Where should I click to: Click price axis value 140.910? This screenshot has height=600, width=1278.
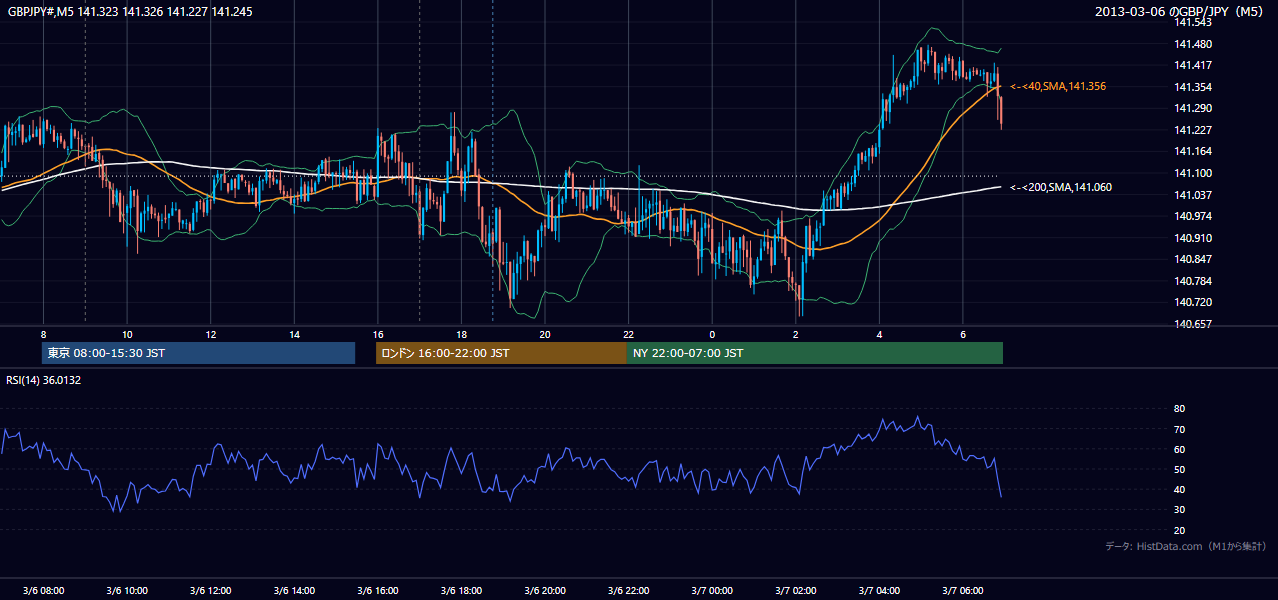coord(1193,238)
